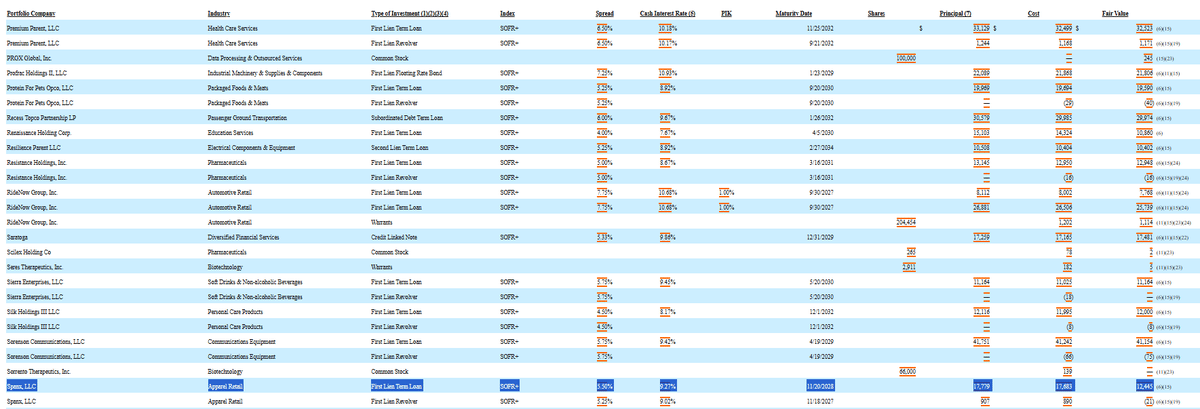This screenshot has width=1200, height=409.
Task: Select the PROX Global, Inc. company cell
Action: [30, 59]
